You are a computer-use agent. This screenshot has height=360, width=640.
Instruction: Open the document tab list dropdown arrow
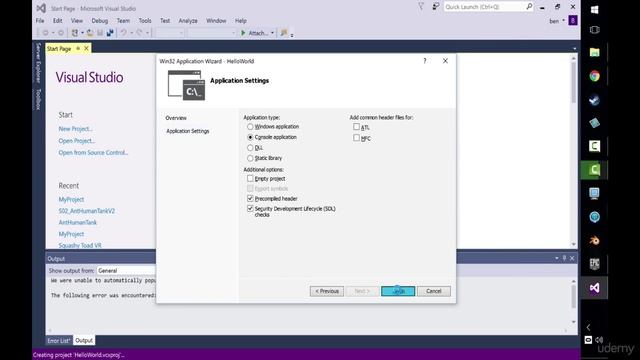pos(574,49)
